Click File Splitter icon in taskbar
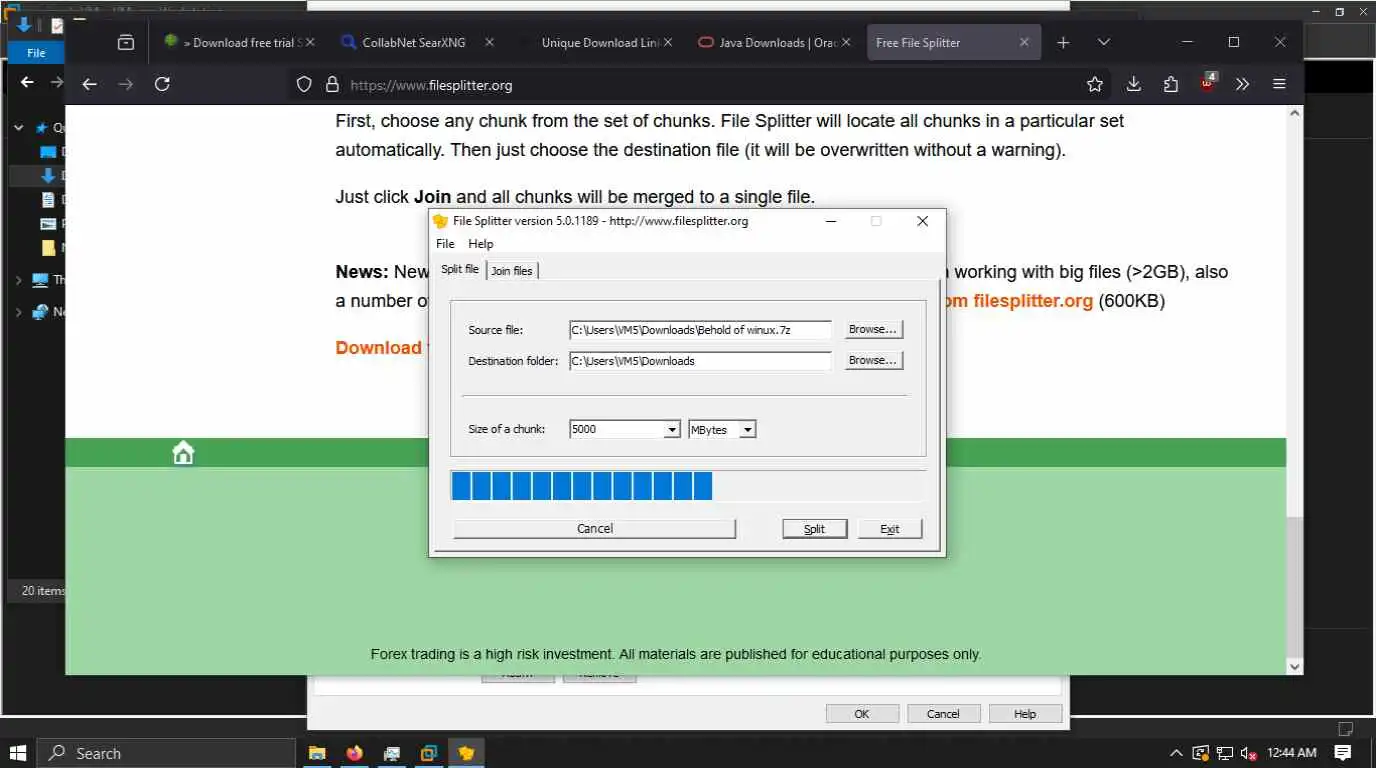 [465, 753]
